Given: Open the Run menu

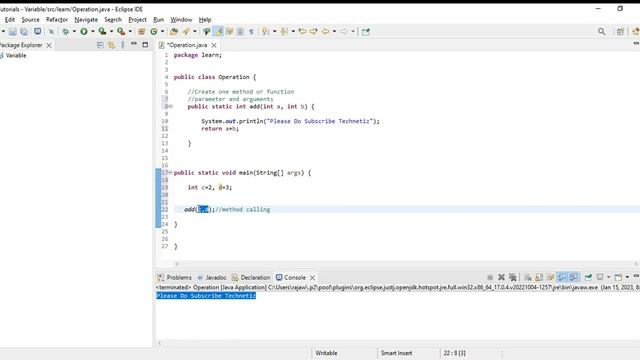Looking at the screenshot, I should (x=158, y=20).
